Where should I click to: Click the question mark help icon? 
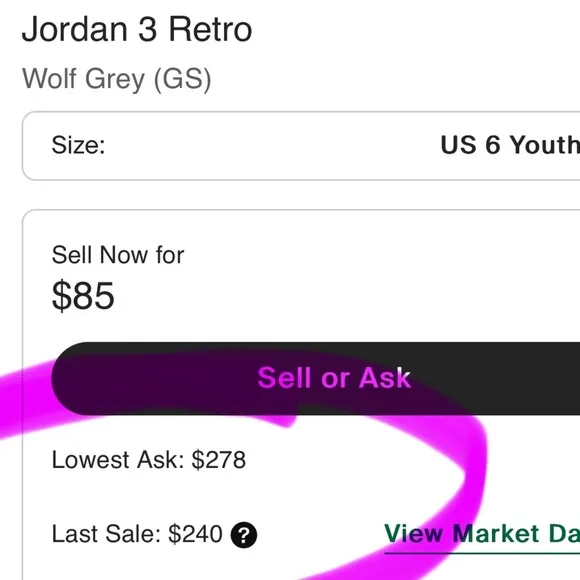coord(244,535)
